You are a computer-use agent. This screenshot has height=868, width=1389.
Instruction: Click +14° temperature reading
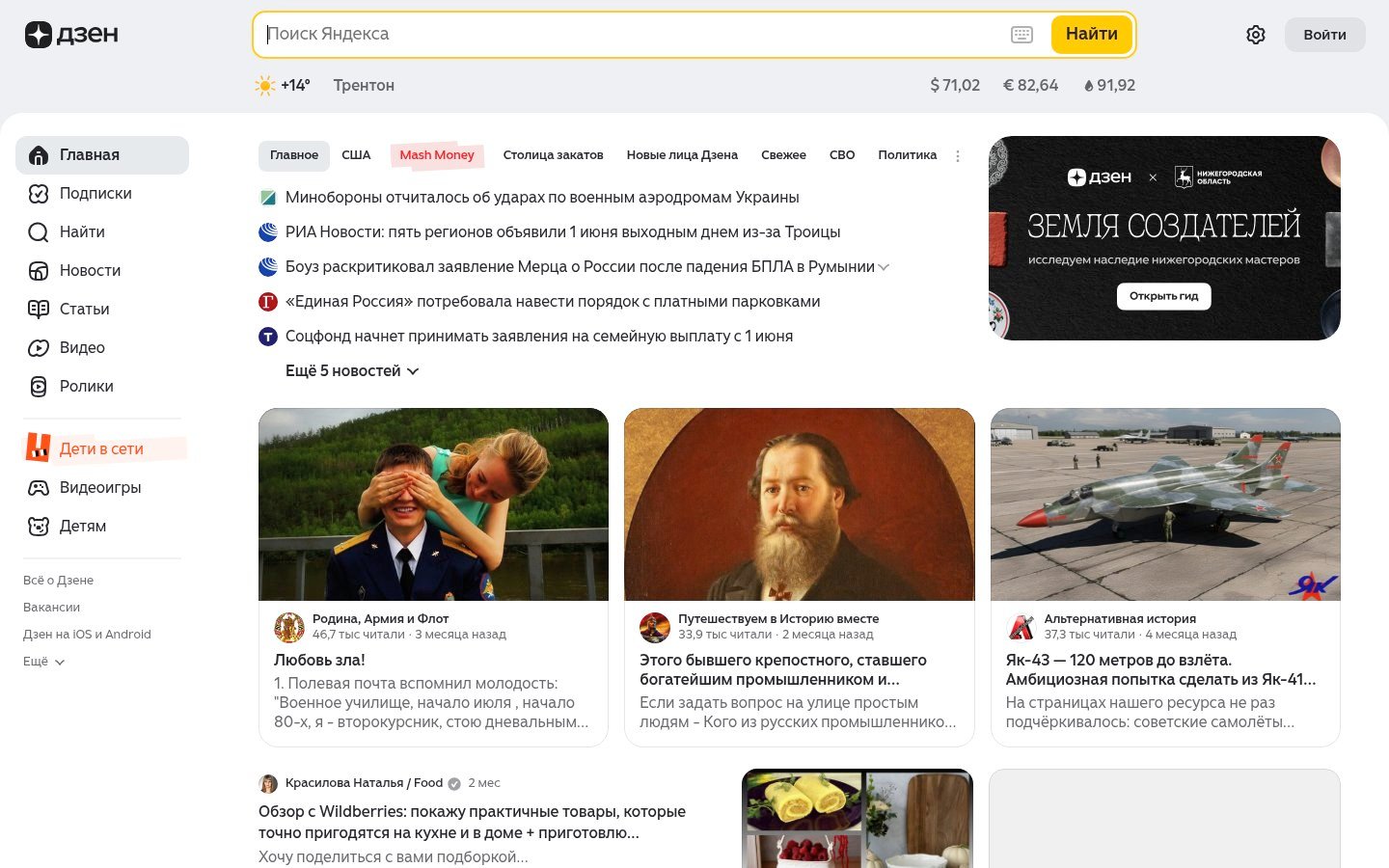click(295, 86)
